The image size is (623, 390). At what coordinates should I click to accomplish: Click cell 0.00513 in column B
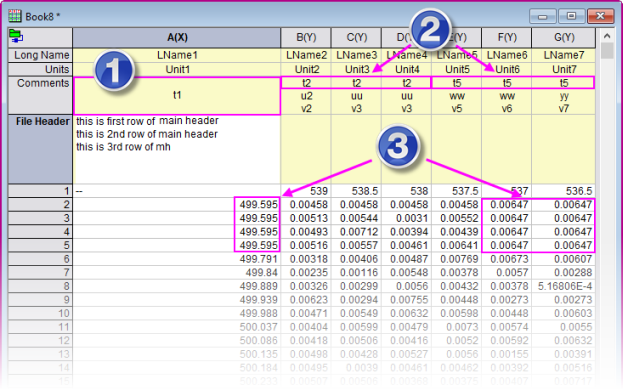(306, 218)
